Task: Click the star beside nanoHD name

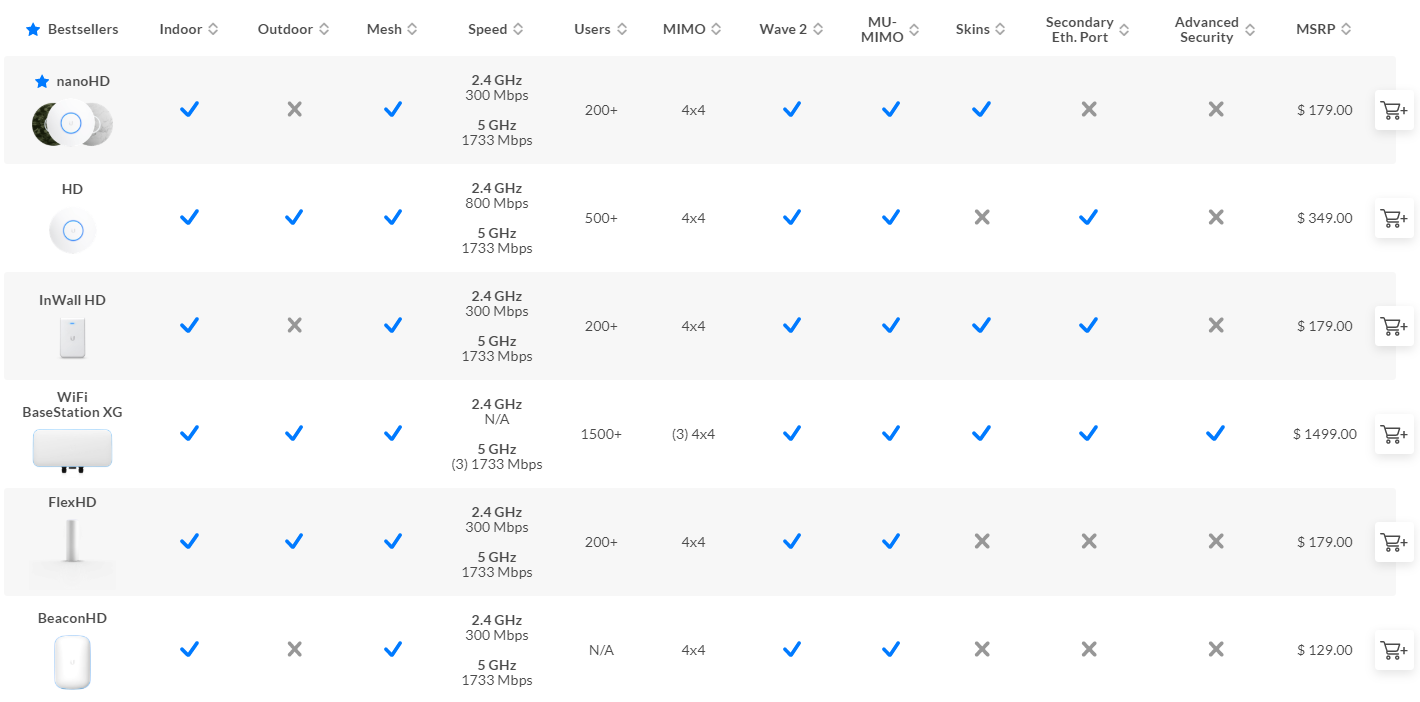Action: (42, 82)
